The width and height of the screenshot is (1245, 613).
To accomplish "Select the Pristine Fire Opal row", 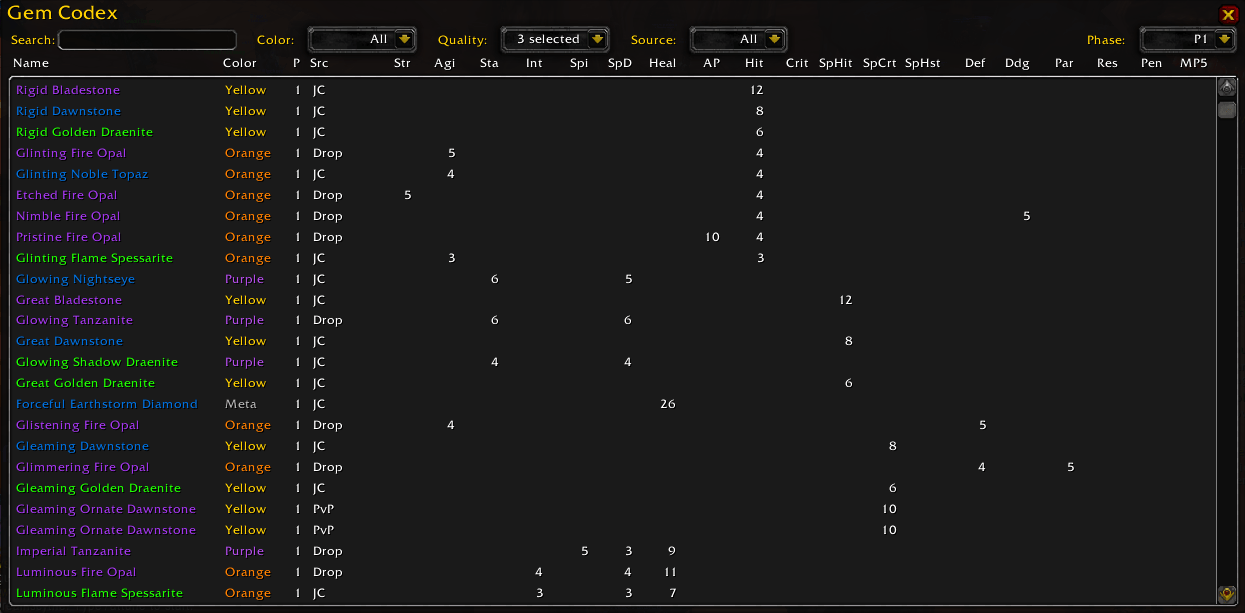I will pyautogui.click(x=612, y=237).
